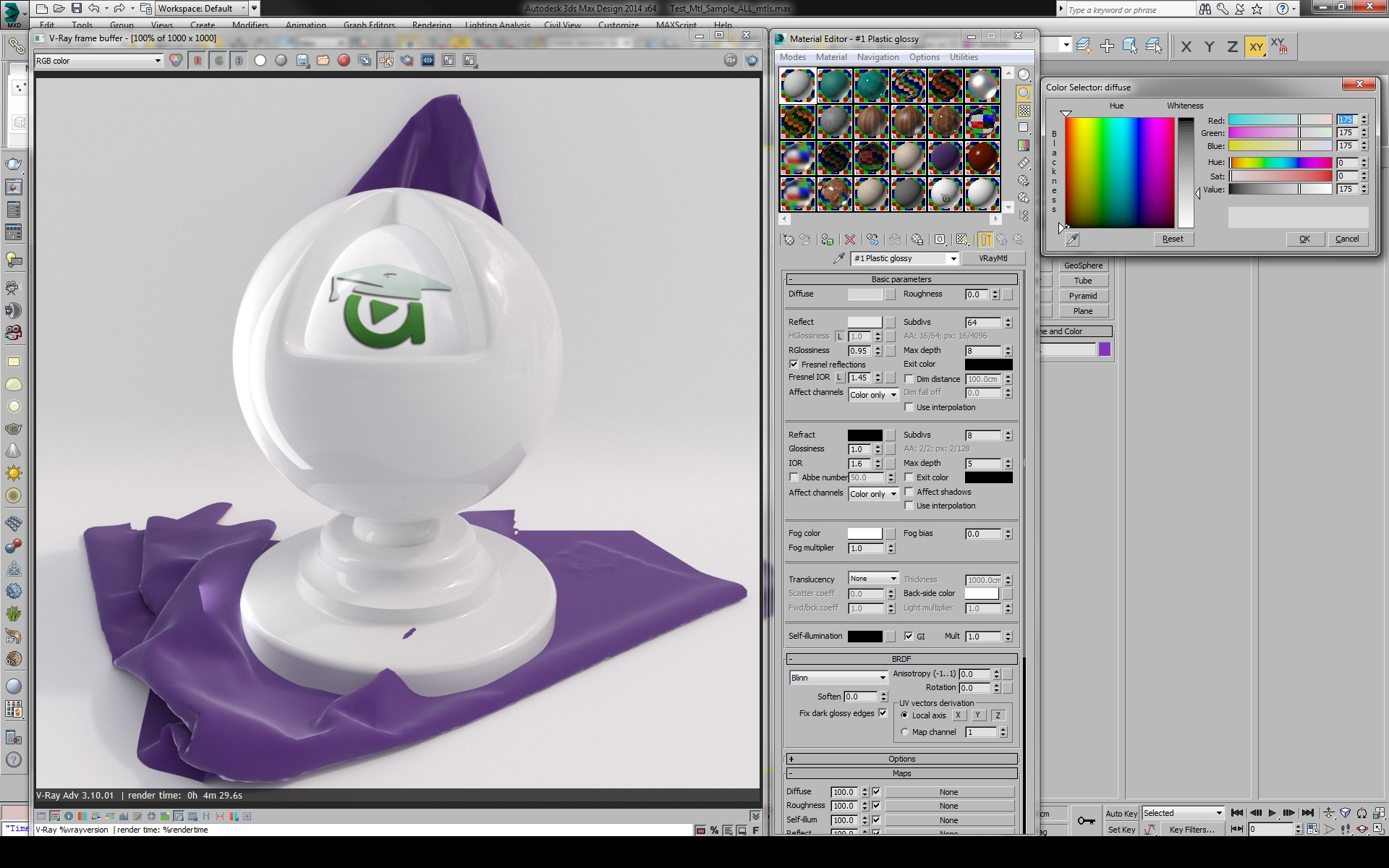The height and width of the screenshot is (868, 1389).
Task: Toggle Fix dark glossy edges checkbox
Action: pyautogui.click(x=883, y=713)
